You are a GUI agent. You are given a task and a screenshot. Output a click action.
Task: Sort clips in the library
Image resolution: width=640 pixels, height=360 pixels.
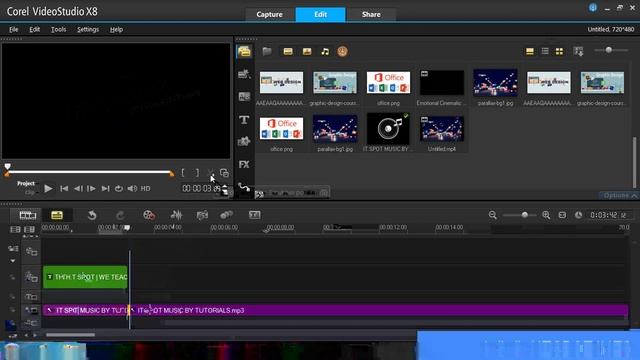pos(578,51)
